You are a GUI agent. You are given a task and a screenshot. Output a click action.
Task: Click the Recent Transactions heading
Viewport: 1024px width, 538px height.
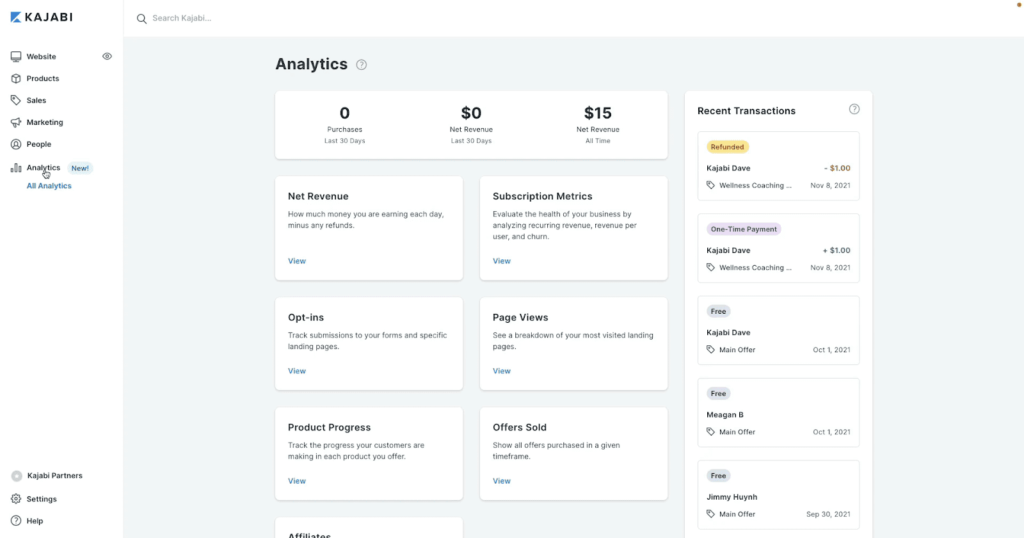tap(746, 111)
